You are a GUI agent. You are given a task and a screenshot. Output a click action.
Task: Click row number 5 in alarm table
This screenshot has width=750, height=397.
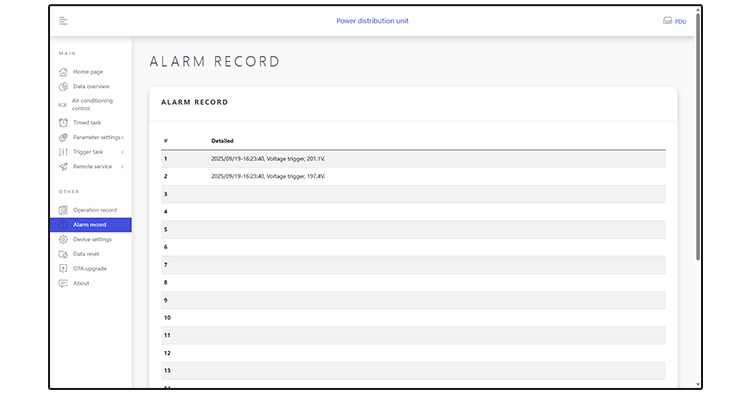(x=165, y=230)
